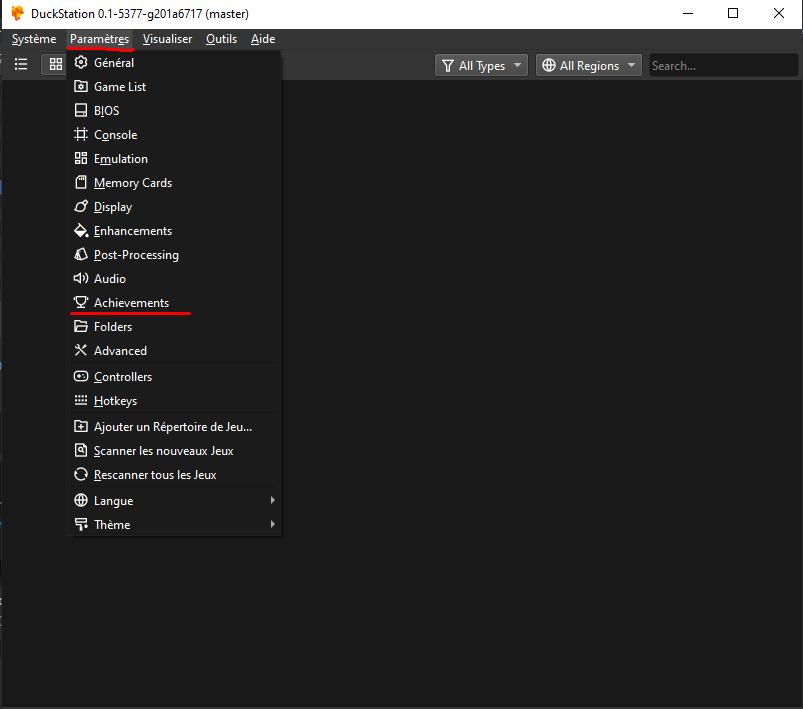Open the All Regions filter dropdown
Image resolution: width=803 pixels, height=709 pixels.
(588, 64)
